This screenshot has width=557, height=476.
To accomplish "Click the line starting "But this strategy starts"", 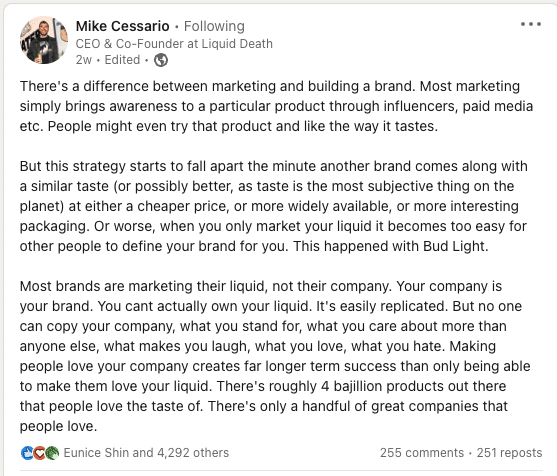I will click(274, 166).
